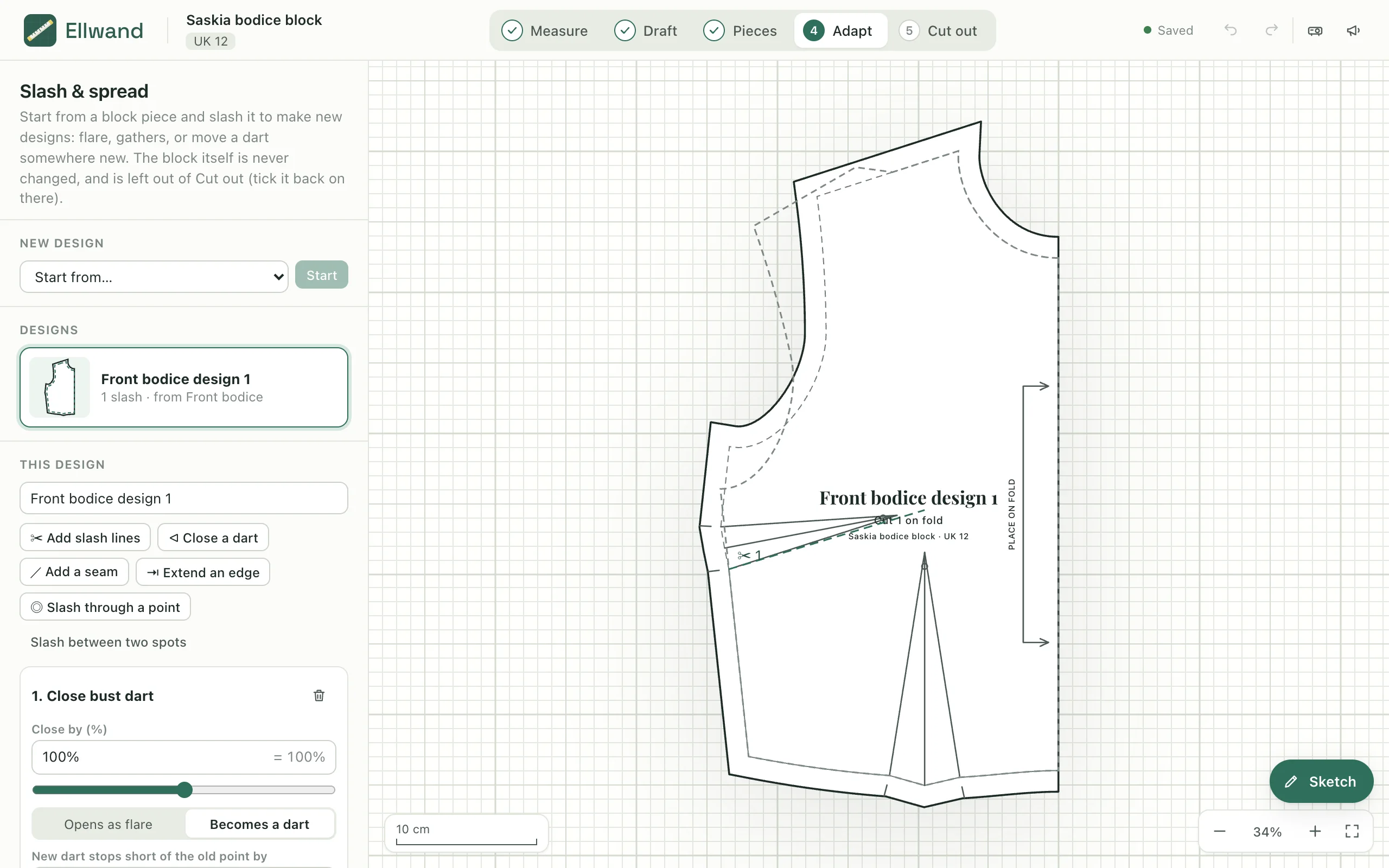Click the Close by percentage slider handle

coord(184,790)
